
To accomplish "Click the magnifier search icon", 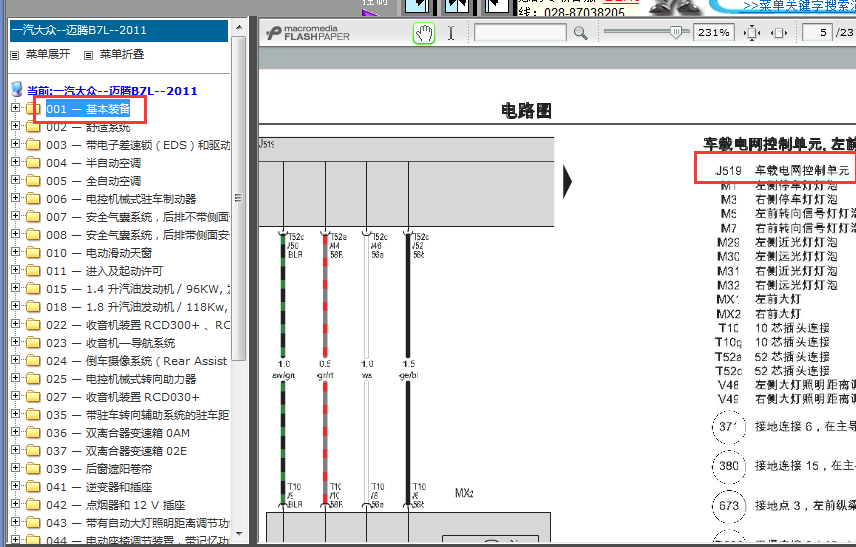I will (x=580, y=33).
